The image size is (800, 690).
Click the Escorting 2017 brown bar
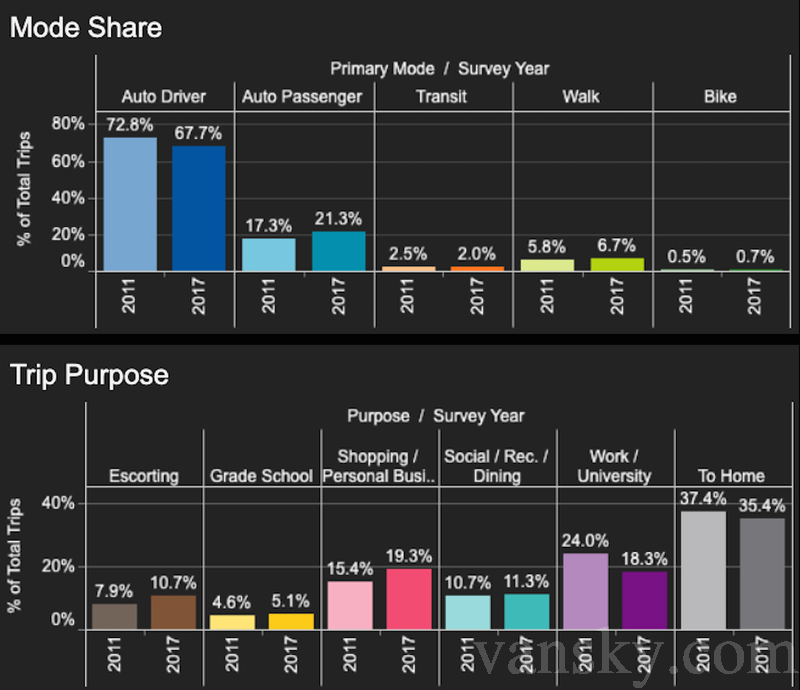[x=173, y=612]
